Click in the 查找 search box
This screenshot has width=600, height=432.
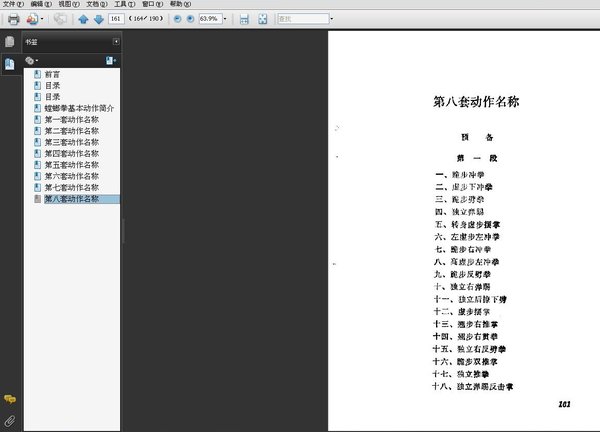tap(303, 18)
